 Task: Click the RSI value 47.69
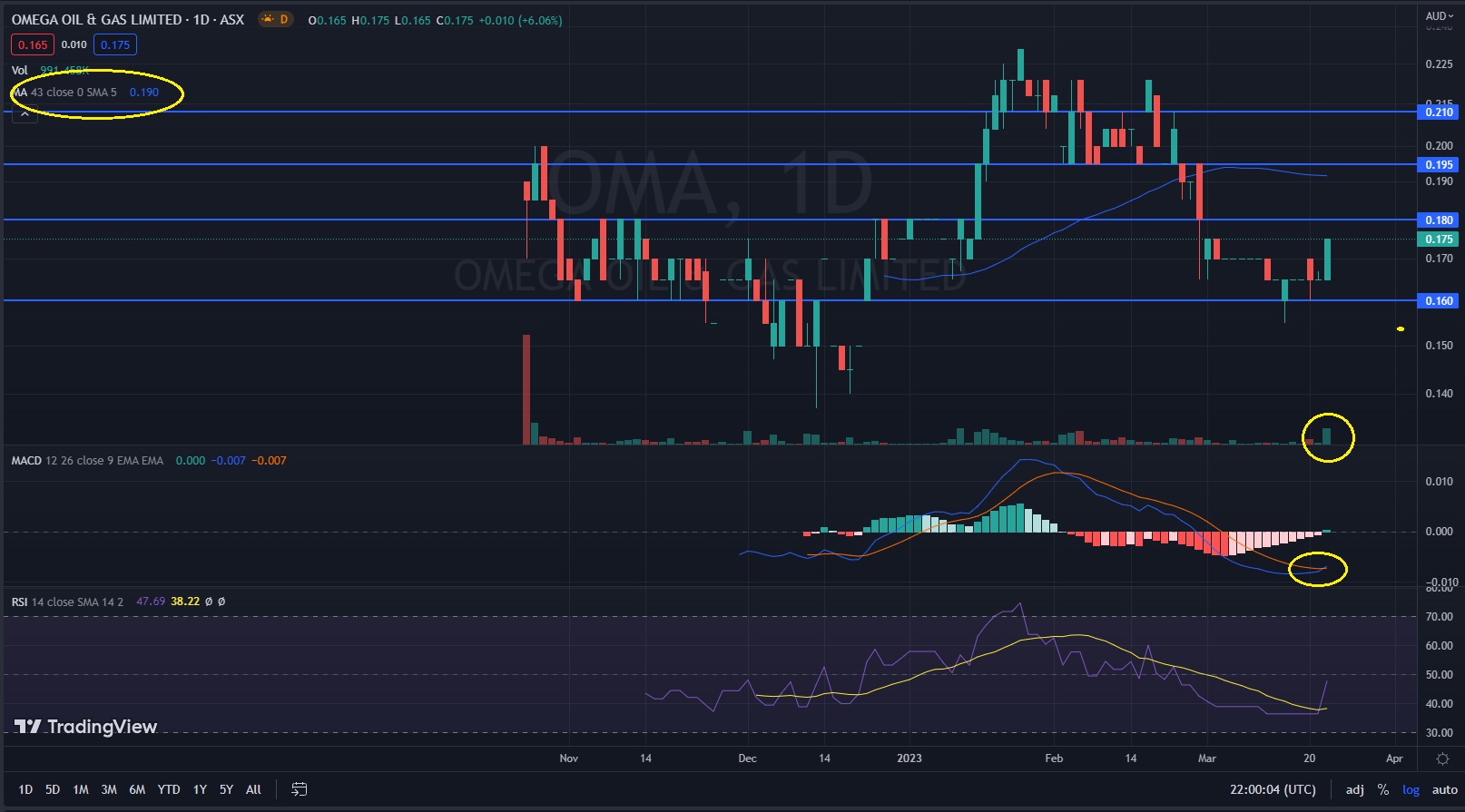tap(151, 602)
